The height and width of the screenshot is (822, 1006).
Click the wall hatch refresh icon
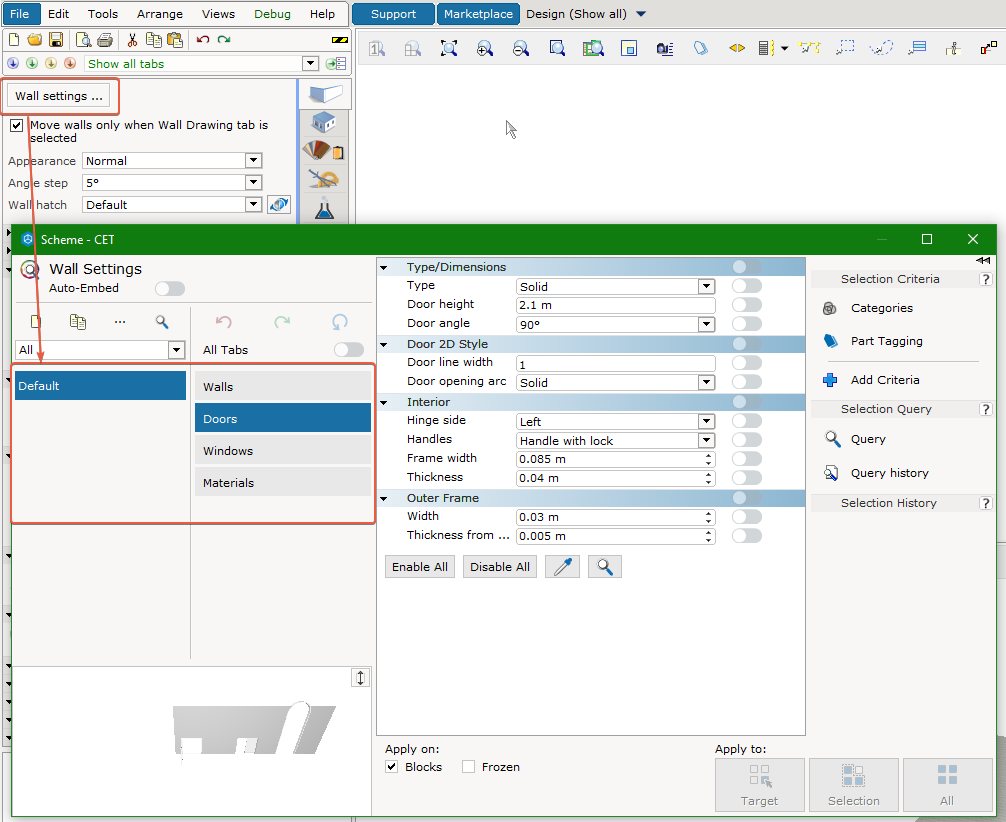pos(279,205)
